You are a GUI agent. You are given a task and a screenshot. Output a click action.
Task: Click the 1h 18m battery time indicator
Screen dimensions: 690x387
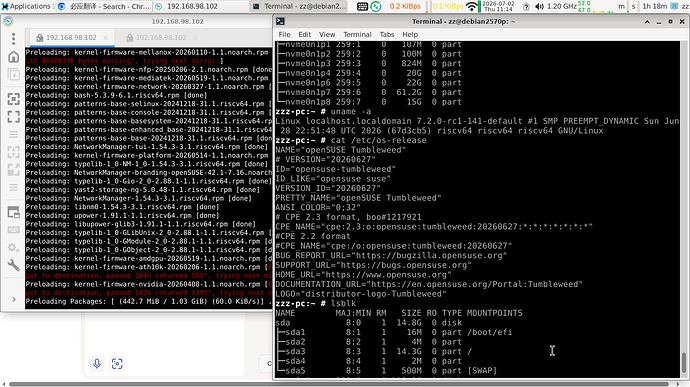(x=654, y=6)
